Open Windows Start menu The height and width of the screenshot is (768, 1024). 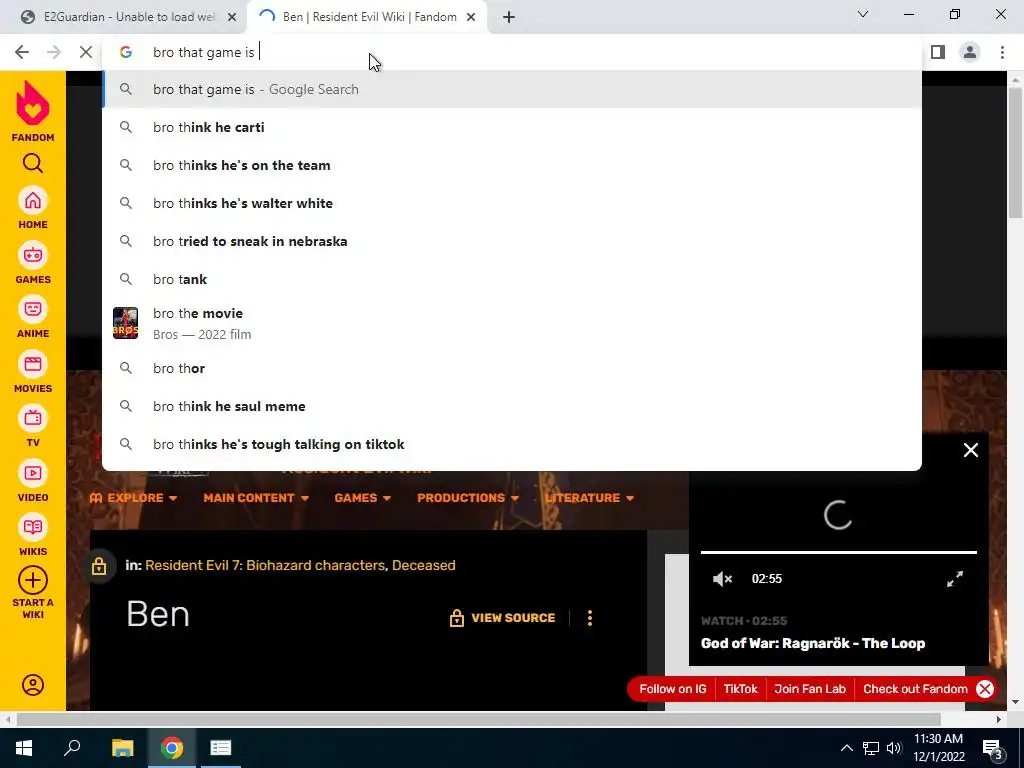click(24, 748)
